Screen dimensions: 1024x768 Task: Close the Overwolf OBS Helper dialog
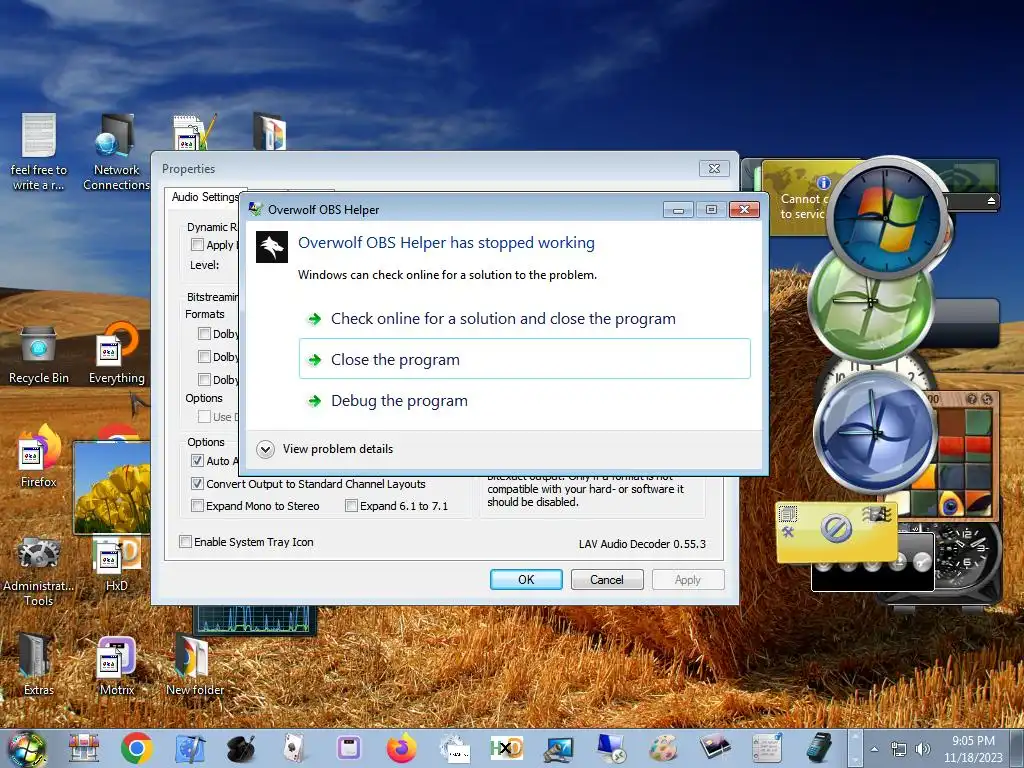(x=744, y=209)
